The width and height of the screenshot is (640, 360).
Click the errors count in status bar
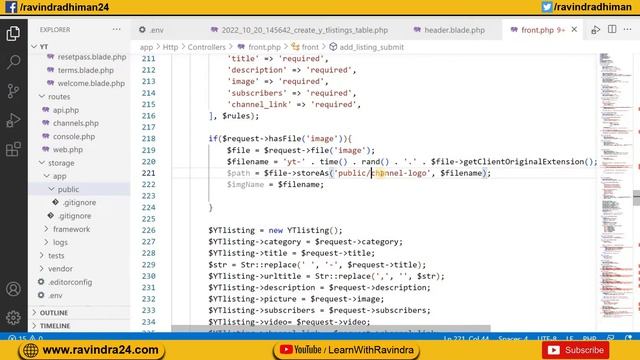[x=16, y=338]
